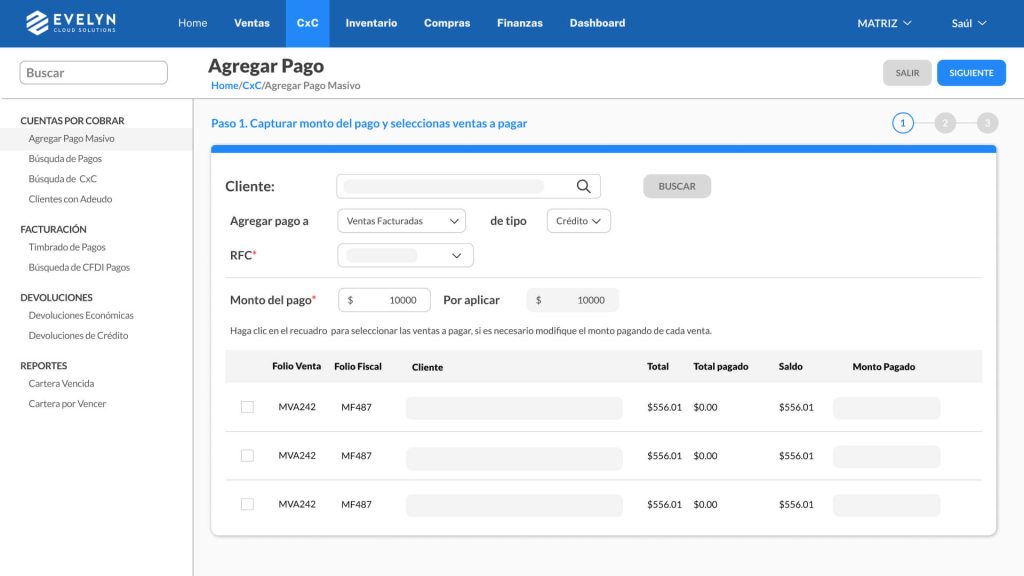The image size is (1024, 576).
Task: Follow the CxC breadcrumb link
Action: (251, 86)
